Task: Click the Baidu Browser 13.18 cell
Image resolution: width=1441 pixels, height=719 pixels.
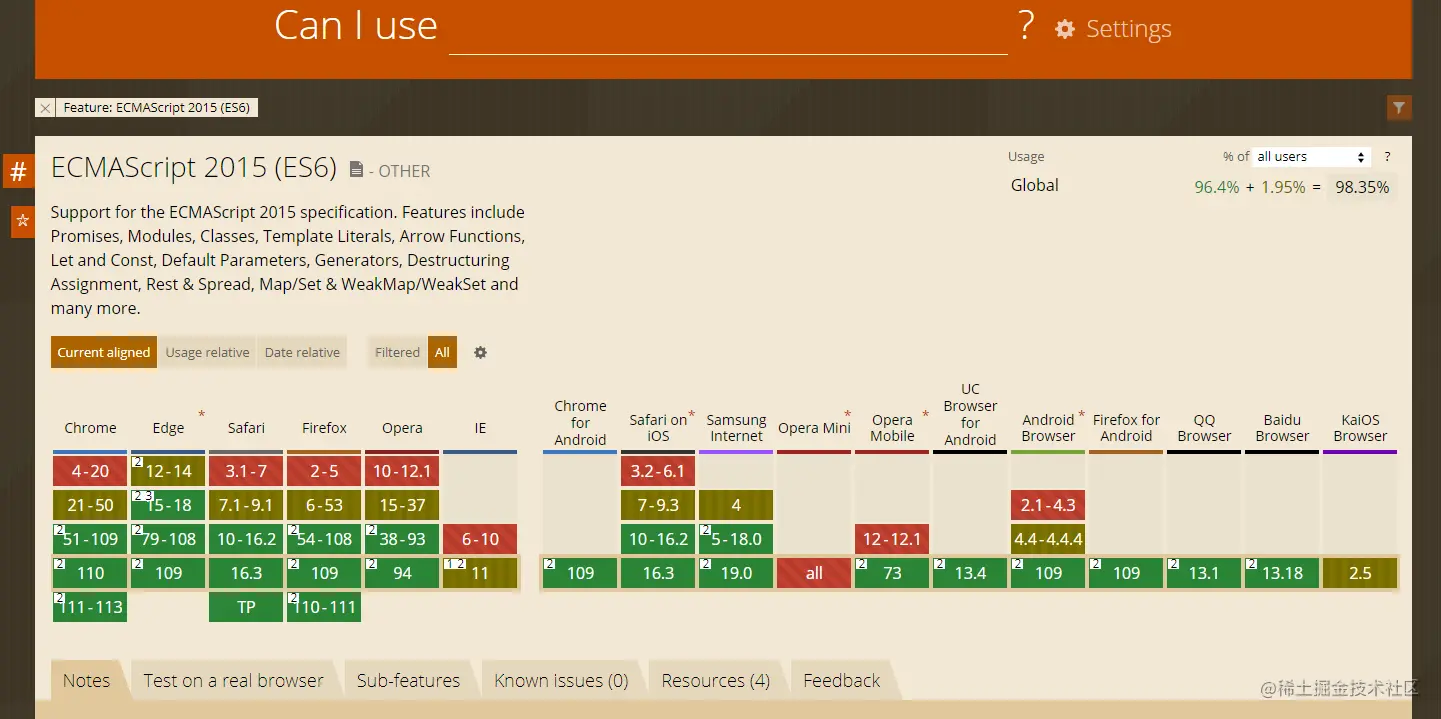Action: (x=1282, y=573)
